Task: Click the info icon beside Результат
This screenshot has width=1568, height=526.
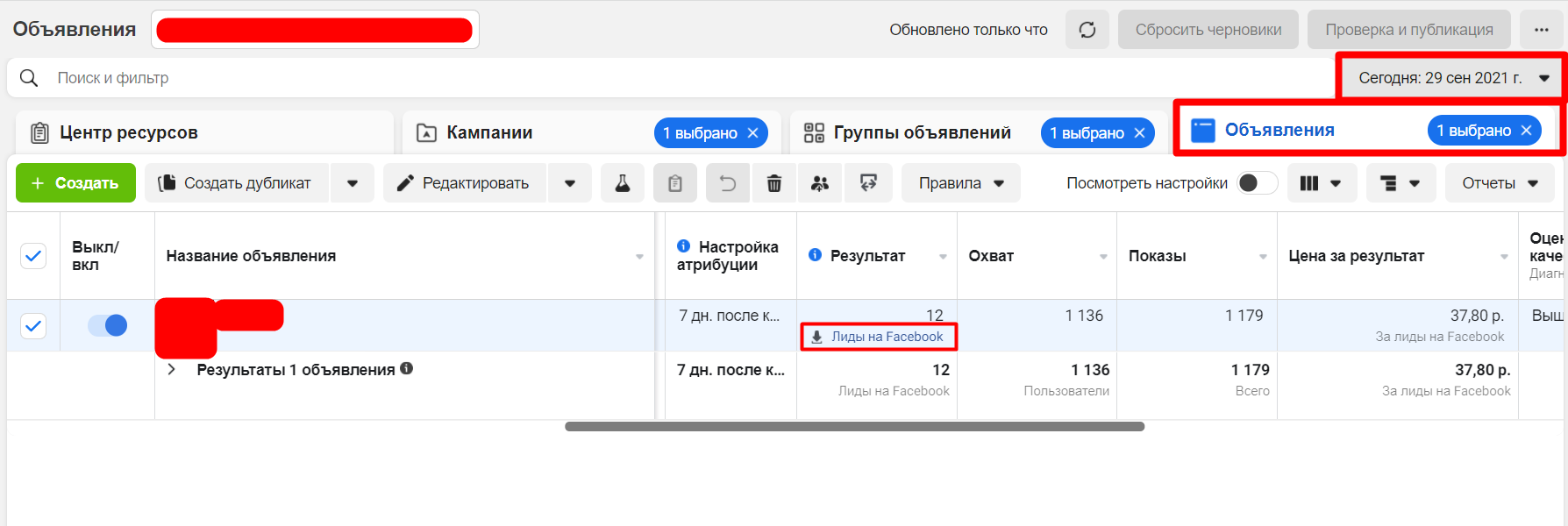Action: coord(815,255)
